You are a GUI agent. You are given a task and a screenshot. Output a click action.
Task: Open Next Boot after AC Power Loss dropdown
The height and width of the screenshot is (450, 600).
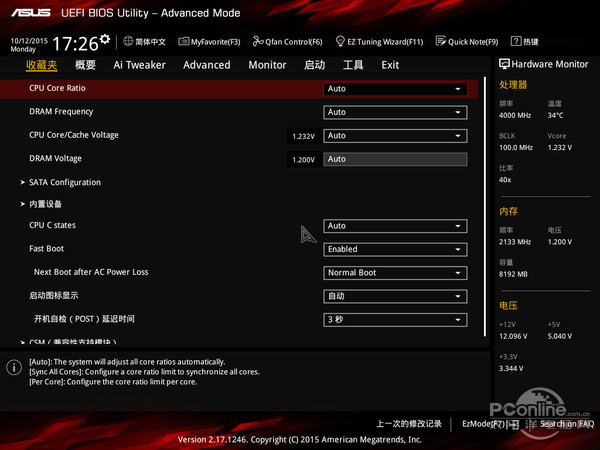395,273
